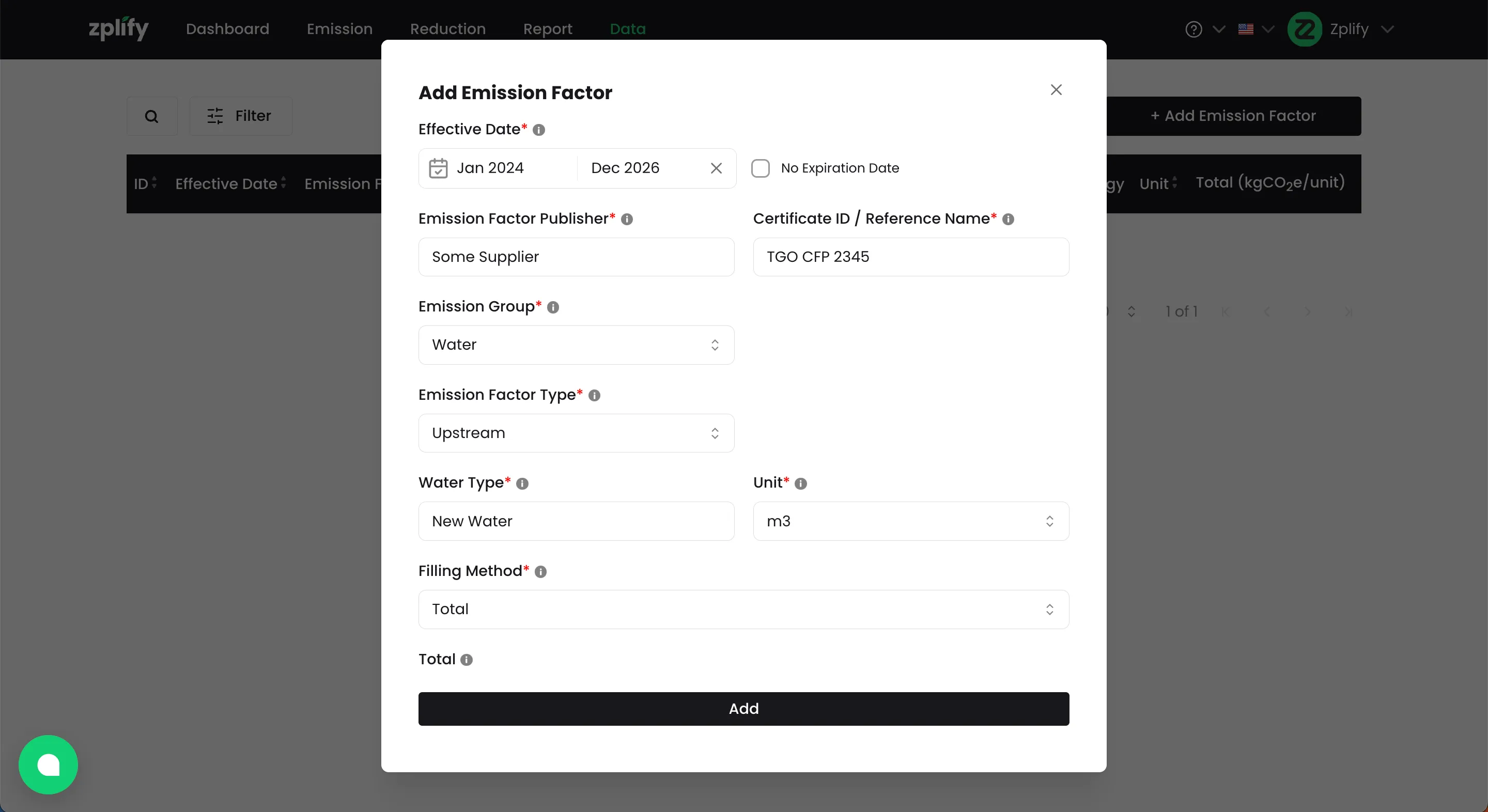Click the Water Type text field
Viewport: 1488px width, 812px height.
[x=576, y=521]
